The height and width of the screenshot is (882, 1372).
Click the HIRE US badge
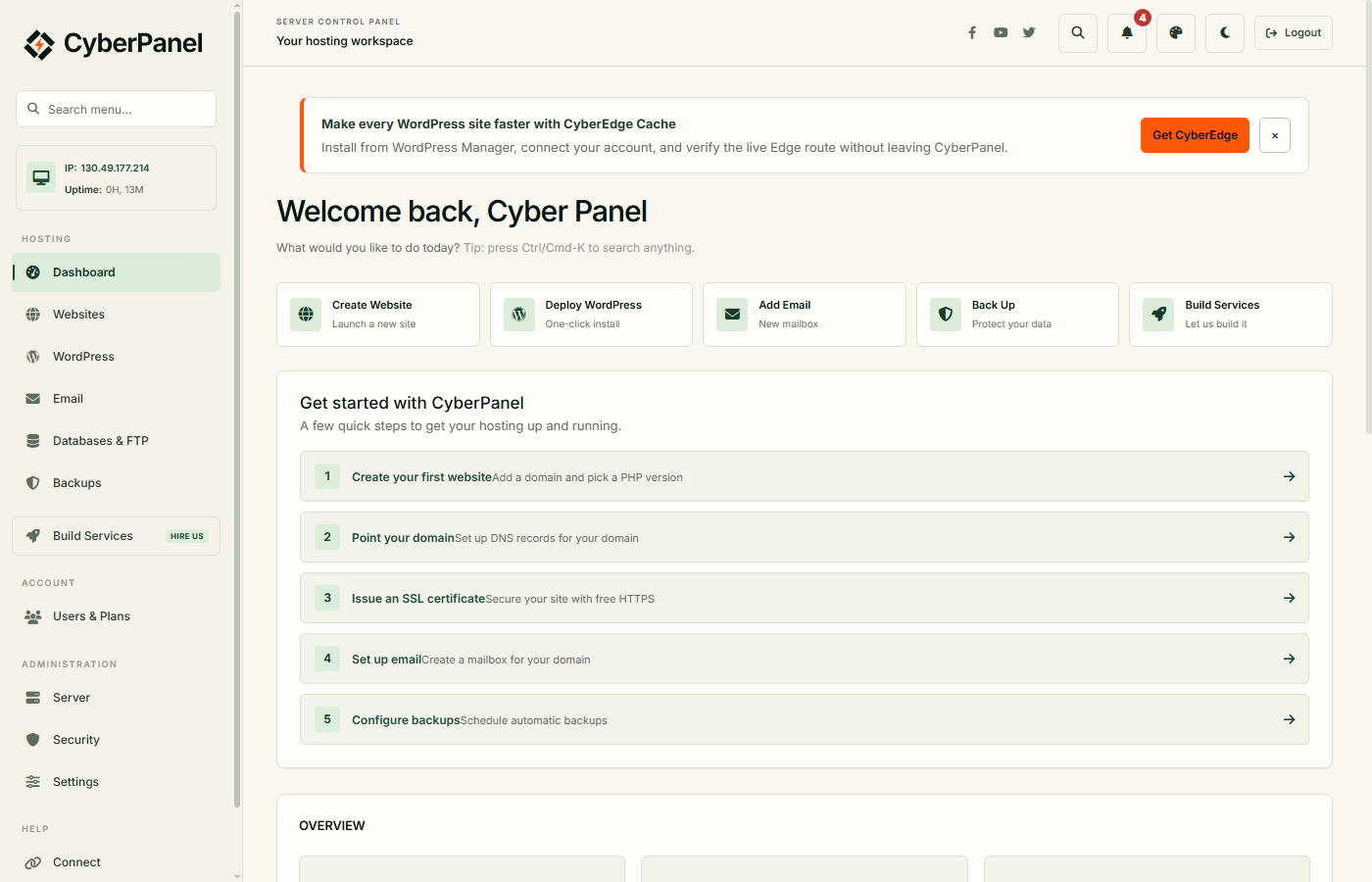(x=187, y=536)
